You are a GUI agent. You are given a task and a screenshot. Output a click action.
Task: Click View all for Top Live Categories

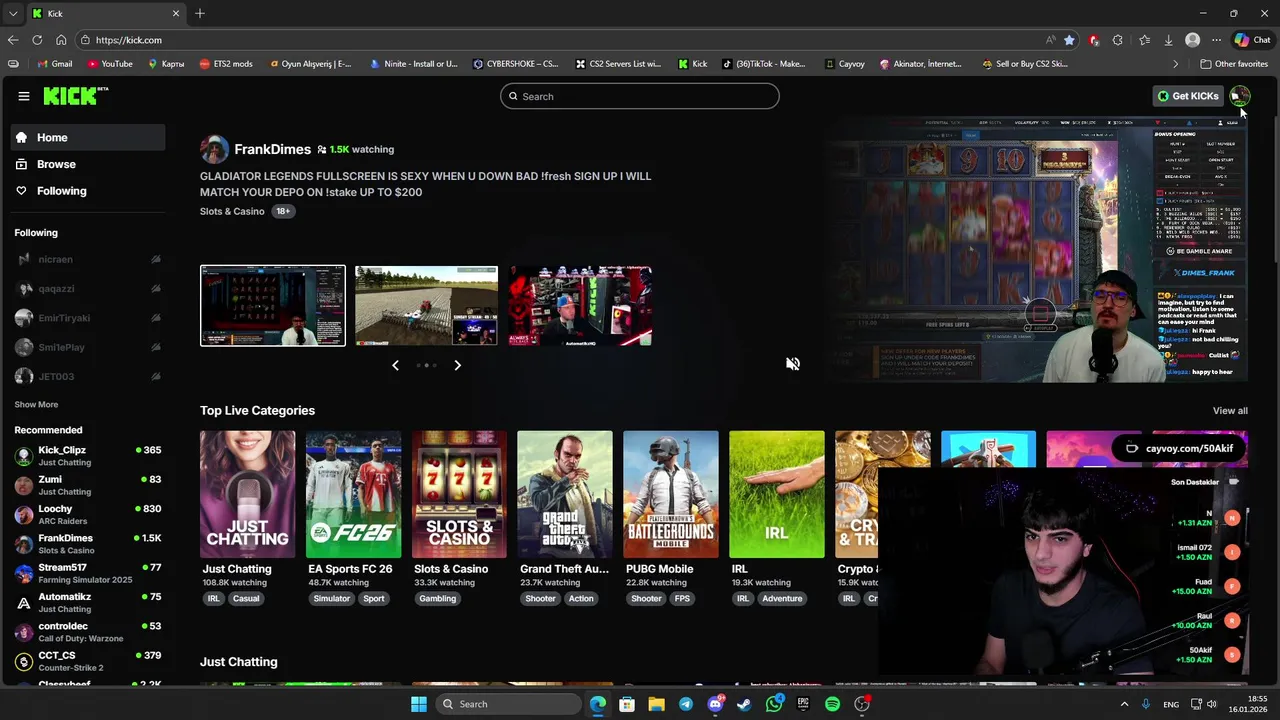[1230, 411]
